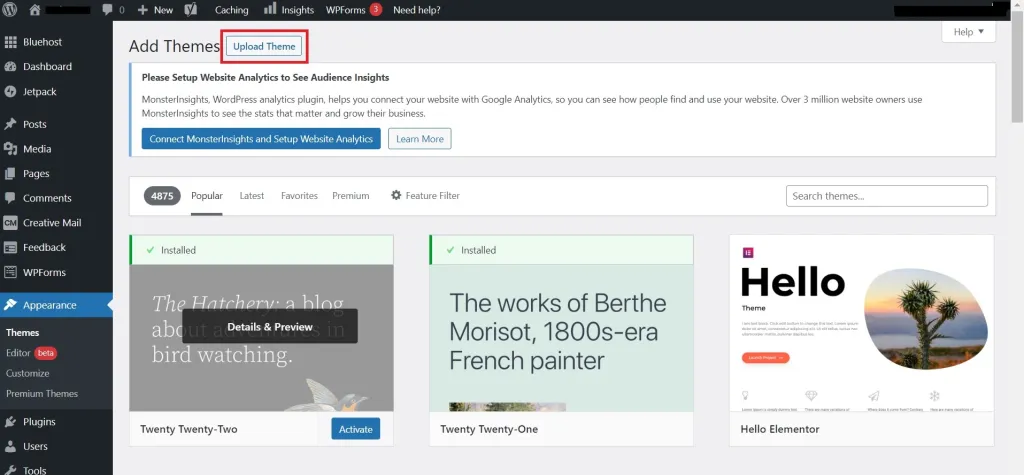This screenshot has height=475, width=1024.
Task: Open the Premium Themes submenu item
Action: point(42,393)
